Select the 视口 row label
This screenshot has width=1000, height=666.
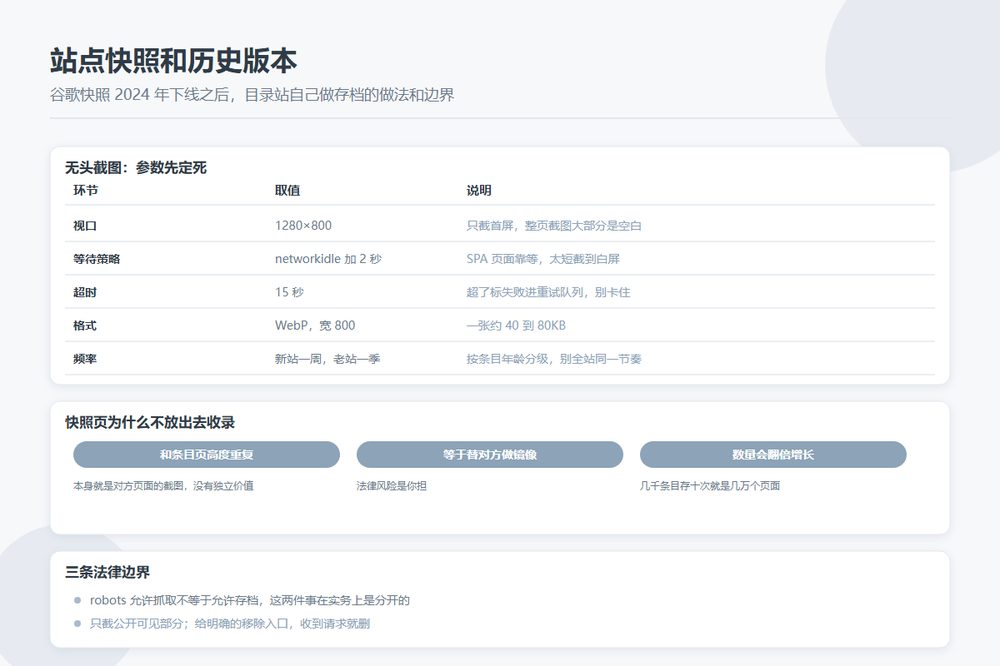click(x=85, y=225)
